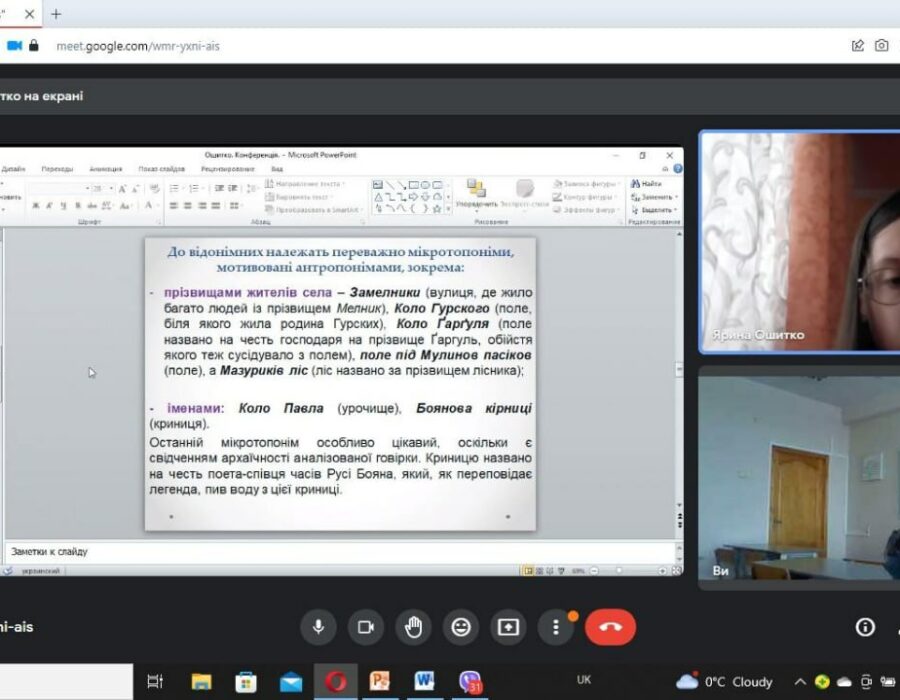Open Word from the taskbar
900x700 pixels.
point(425,682)
